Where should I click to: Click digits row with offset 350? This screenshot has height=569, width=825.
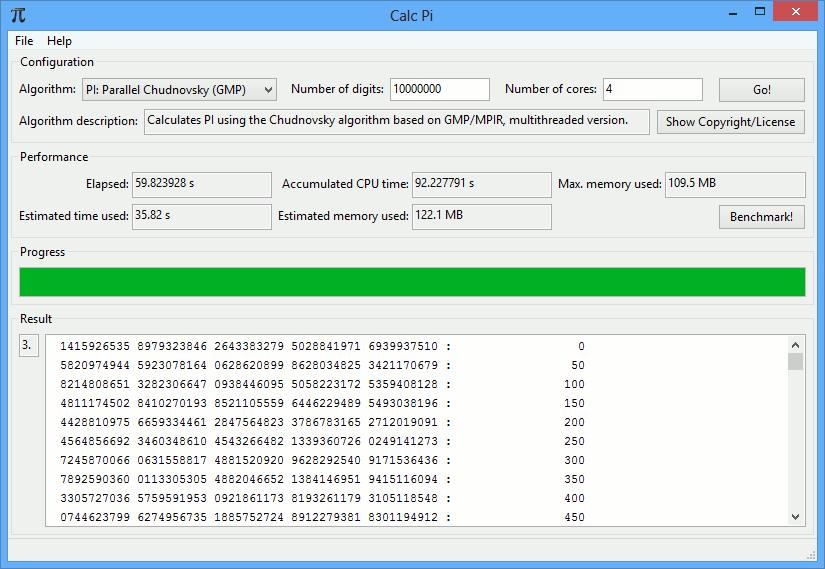click(323, 479)
